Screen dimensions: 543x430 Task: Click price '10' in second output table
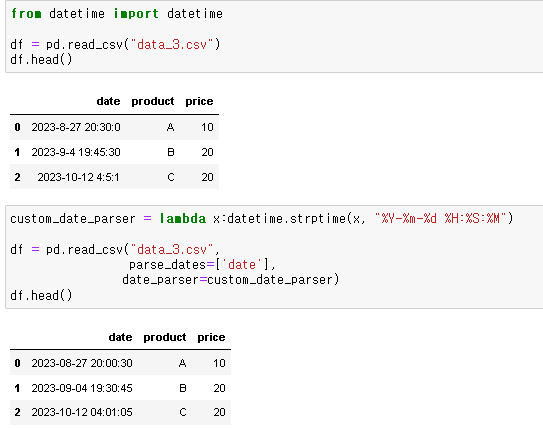219,363
